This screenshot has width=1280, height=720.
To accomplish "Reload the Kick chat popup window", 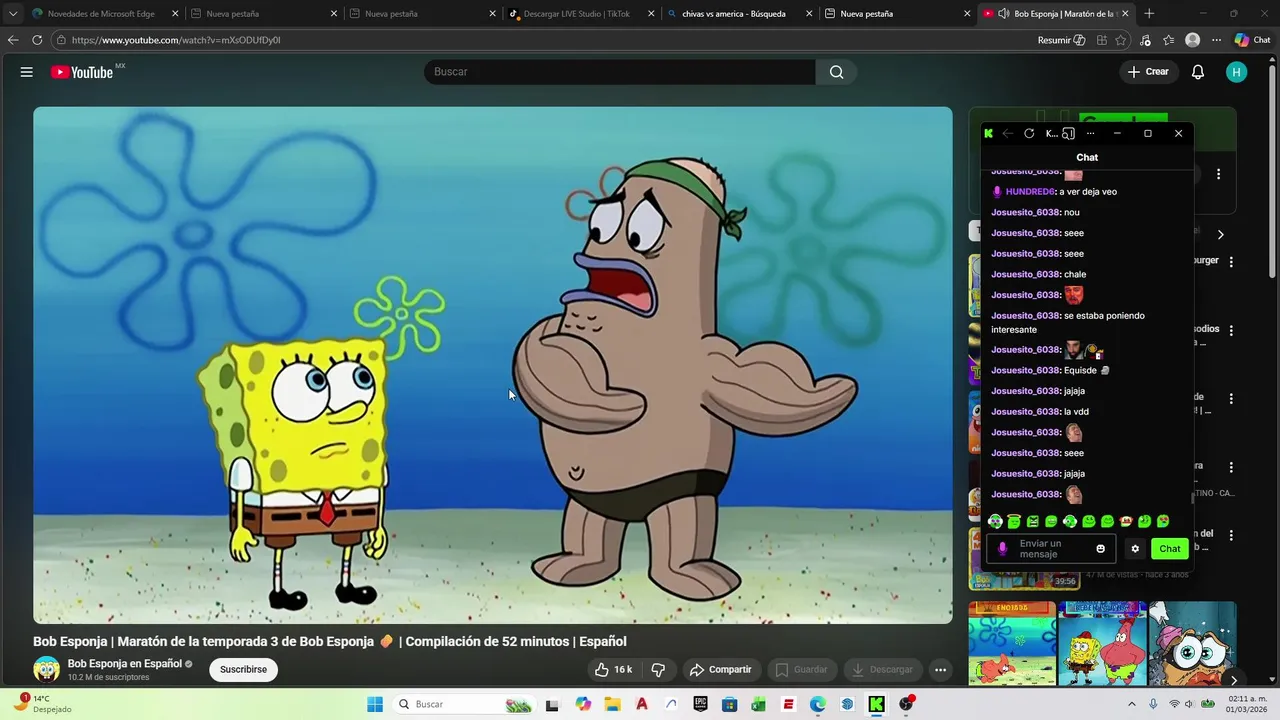I will pyautogui.click(x=1029, y=134).
